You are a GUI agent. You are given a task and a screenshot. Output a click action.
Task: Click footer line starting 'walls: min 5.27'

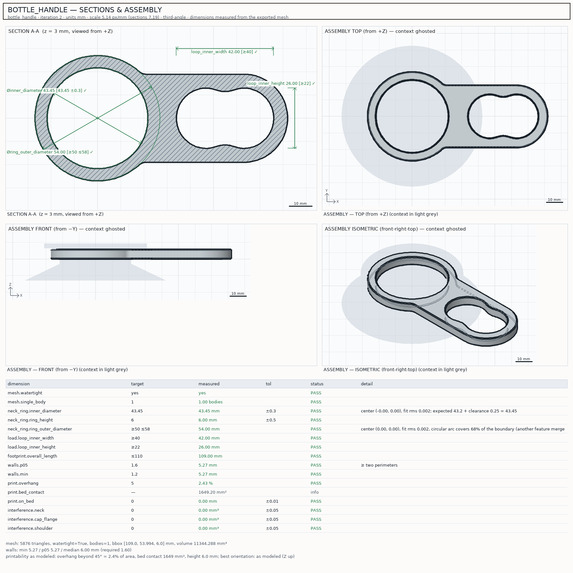click(69, 550)
